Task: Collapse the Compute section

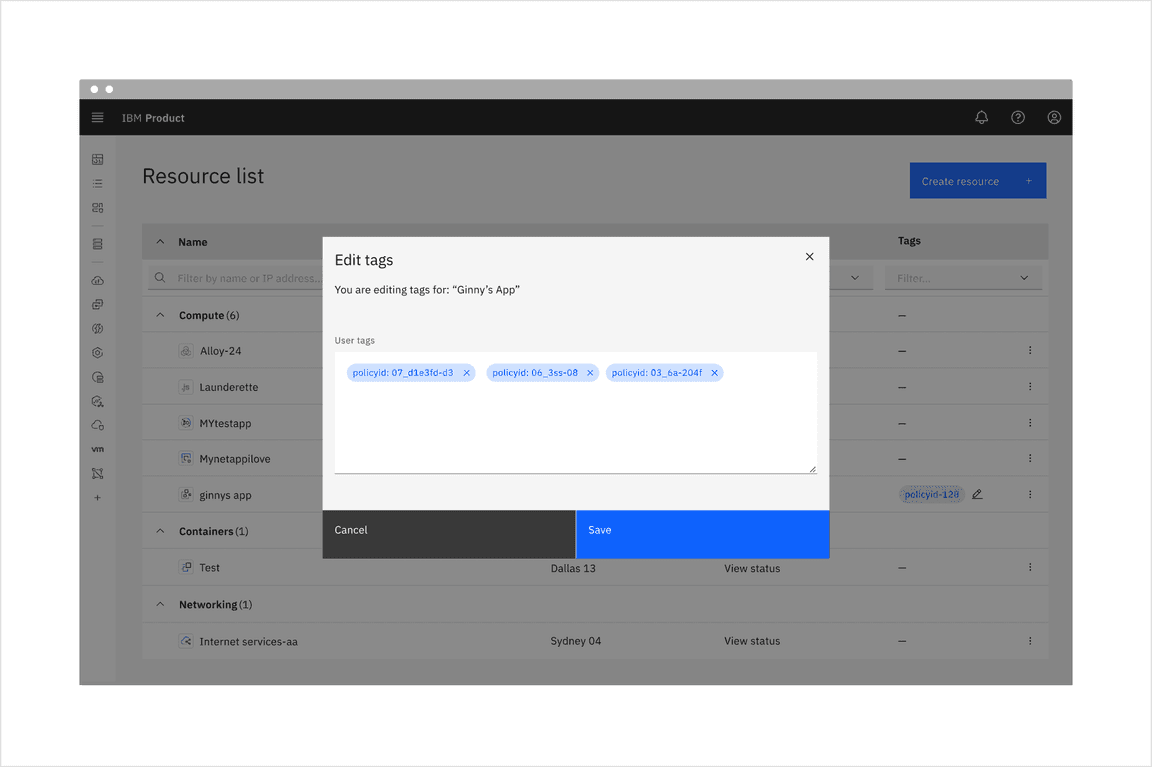Action: (160, 314)
